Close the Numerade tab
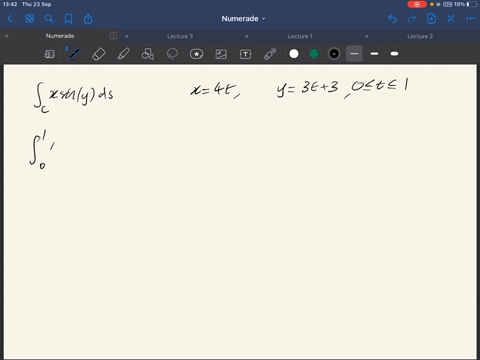Screen dimensions: 480x360 [7, 36]
